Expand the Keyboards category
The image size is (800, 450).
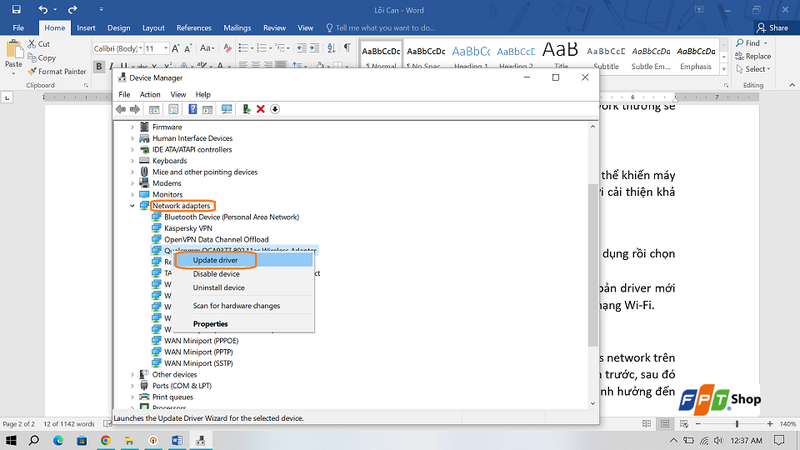tap(132, 161)
